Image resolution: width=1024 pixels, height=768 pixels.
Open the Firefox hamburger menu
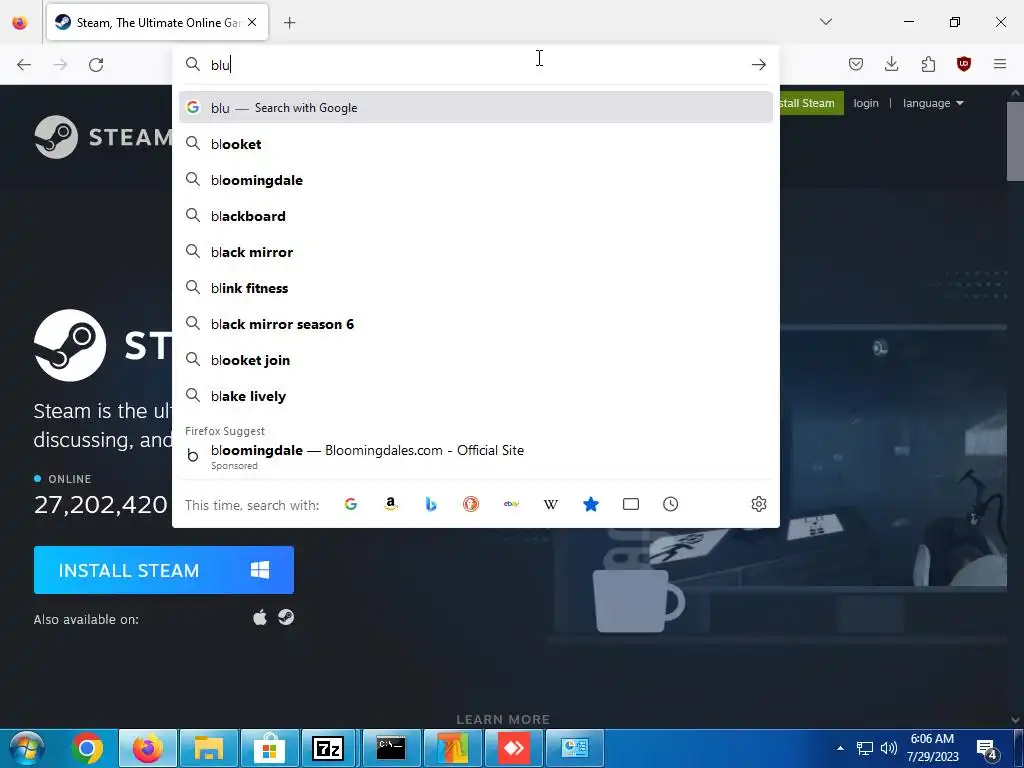click(x=1000, y=64)
